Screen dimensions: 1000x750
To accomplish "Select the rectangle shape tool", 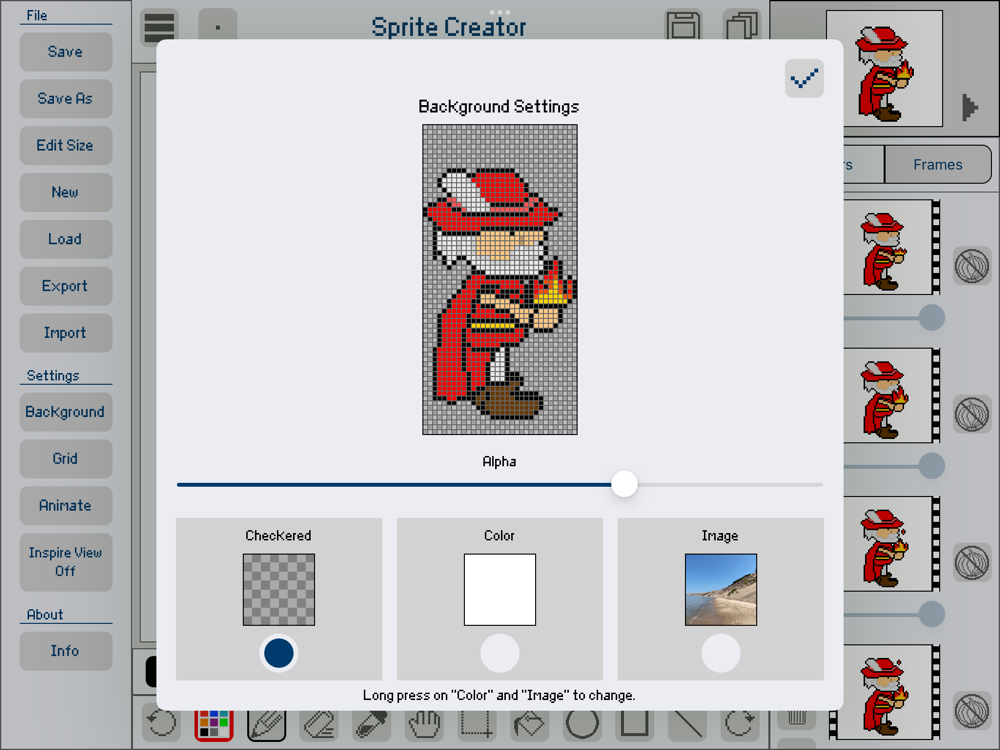I will [x=635, y=725].
